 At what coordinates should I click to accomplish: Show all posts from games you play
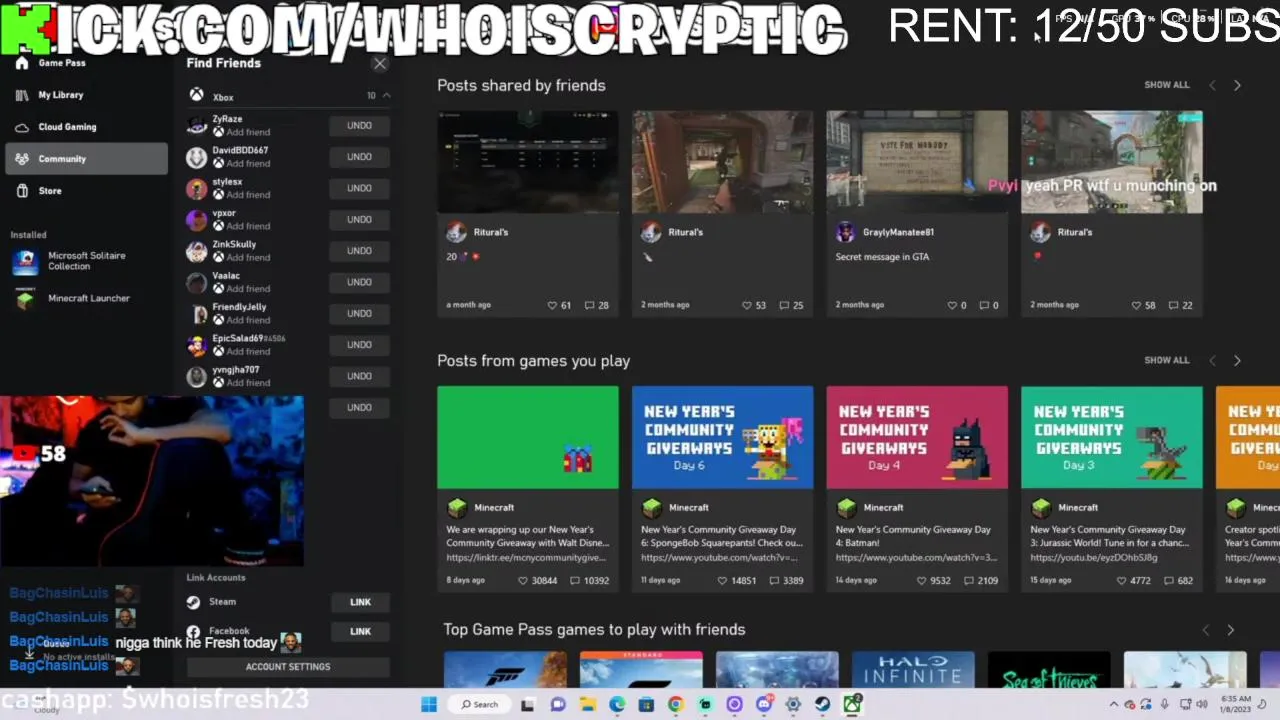tap(1167, 360)
